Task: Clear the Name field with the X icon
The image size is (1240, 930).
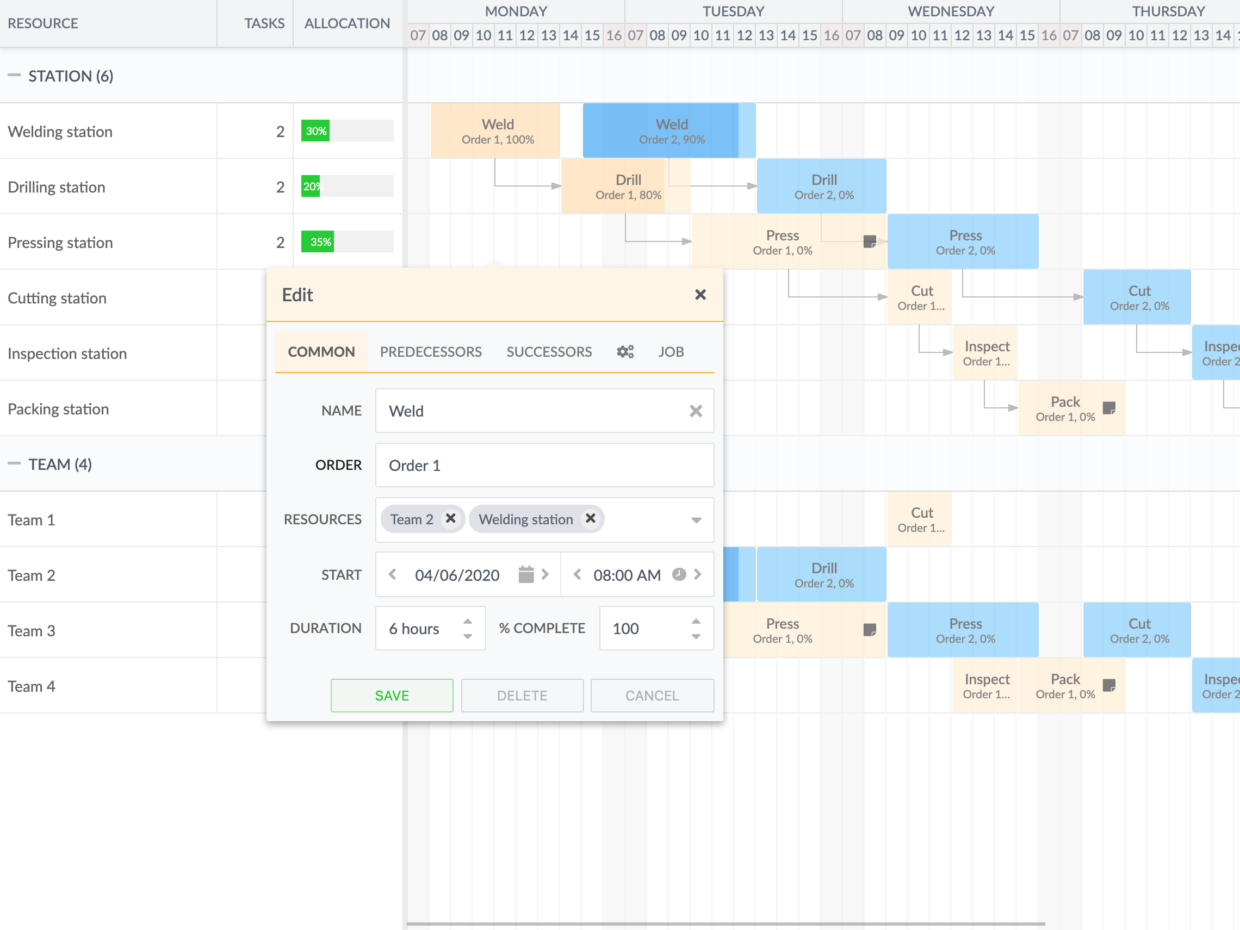Action: [695, 411]
